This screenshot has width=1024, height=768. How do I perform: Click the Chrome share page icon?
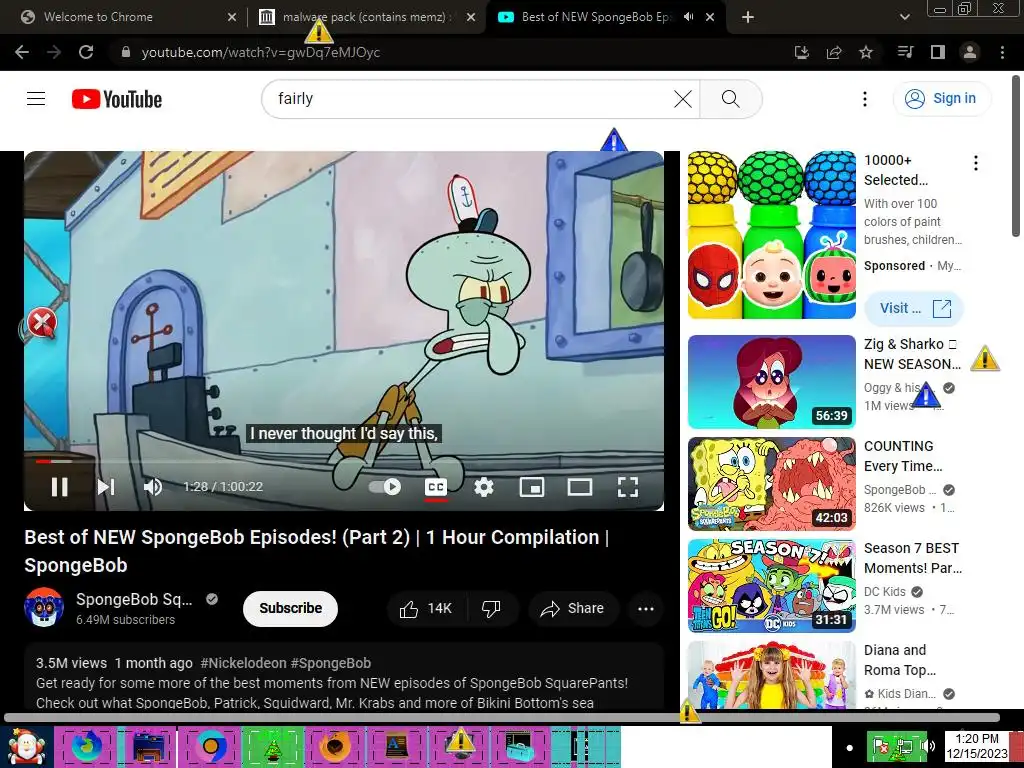pos(834,52)
